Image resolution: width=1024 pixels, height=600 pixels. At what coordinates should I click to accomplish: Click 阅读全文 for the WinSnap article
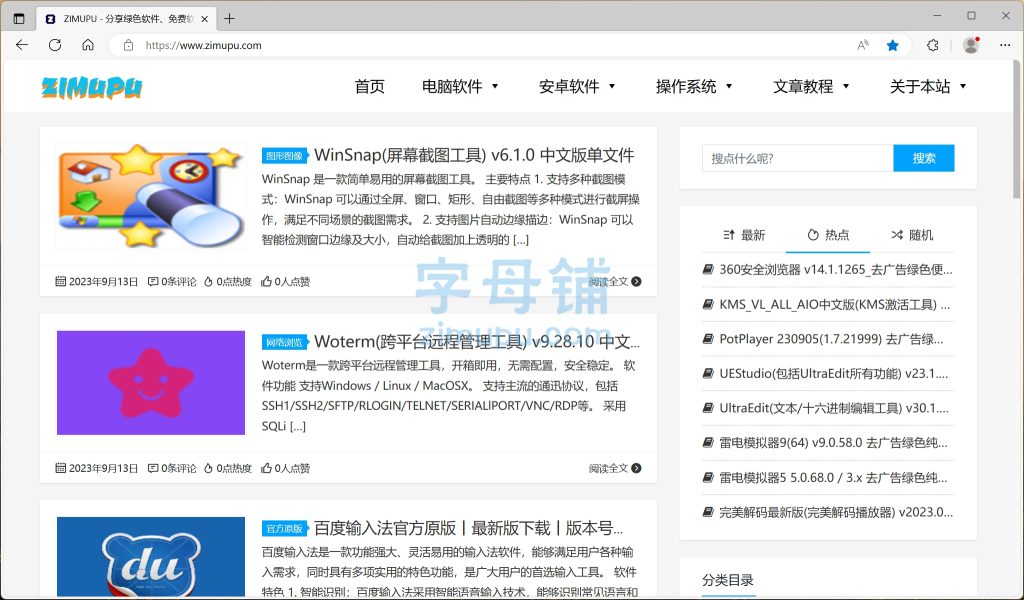coord(615,281)
